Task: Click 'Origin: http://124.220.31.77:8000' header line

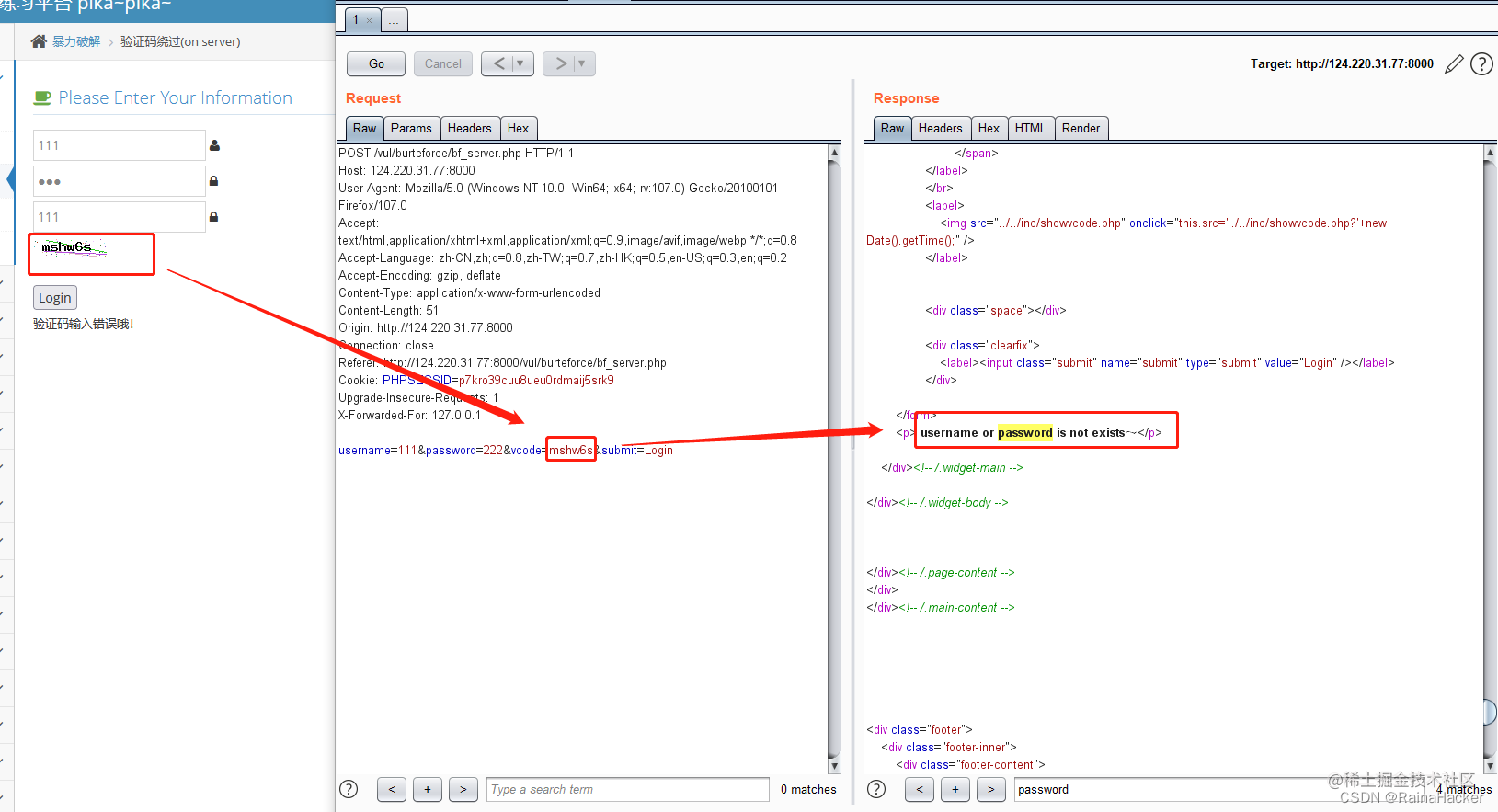Action: pos(426,327)
